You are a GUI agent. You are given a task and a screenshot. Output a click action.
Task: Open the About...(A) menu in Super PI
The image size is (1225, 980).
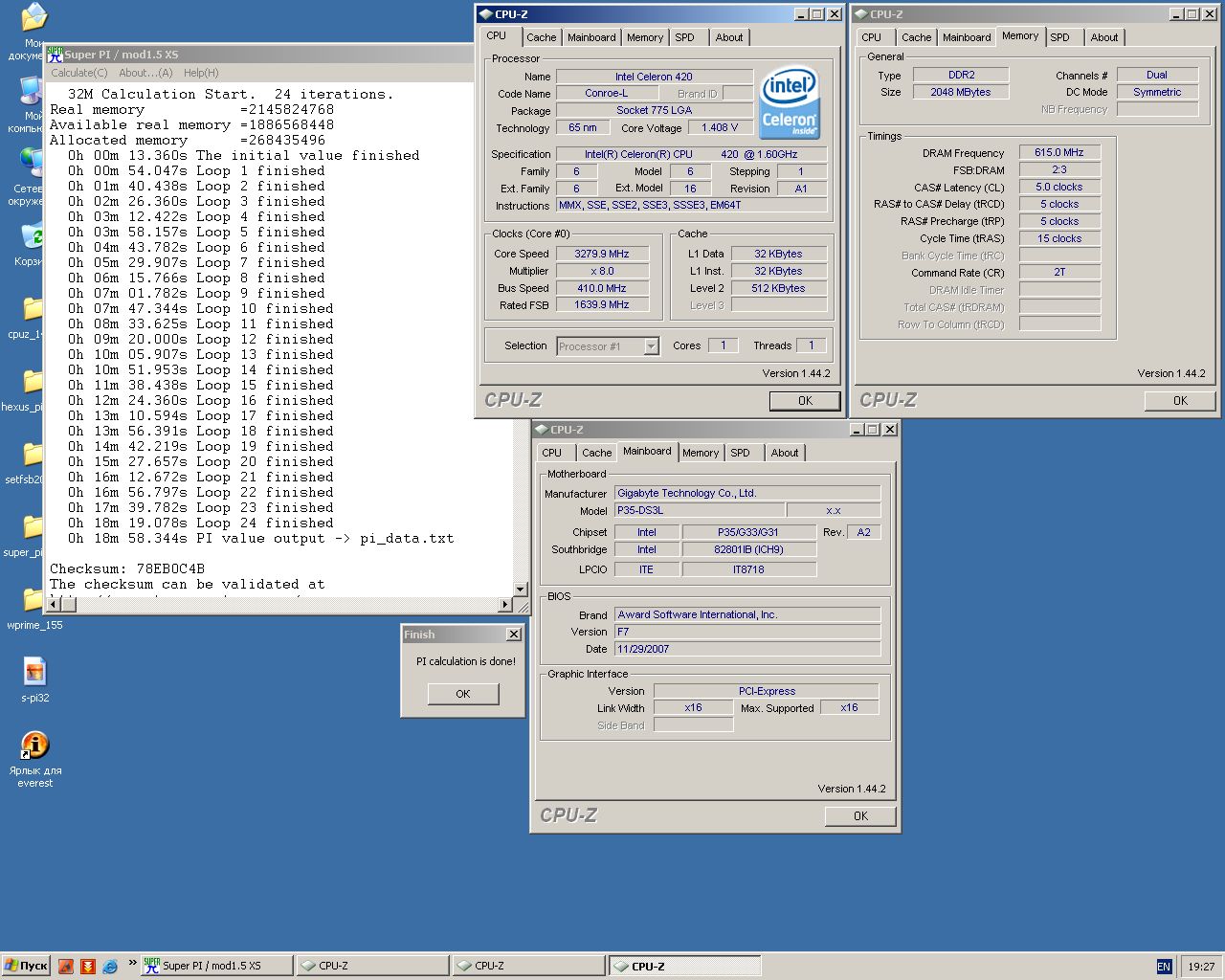pos(145,73)
